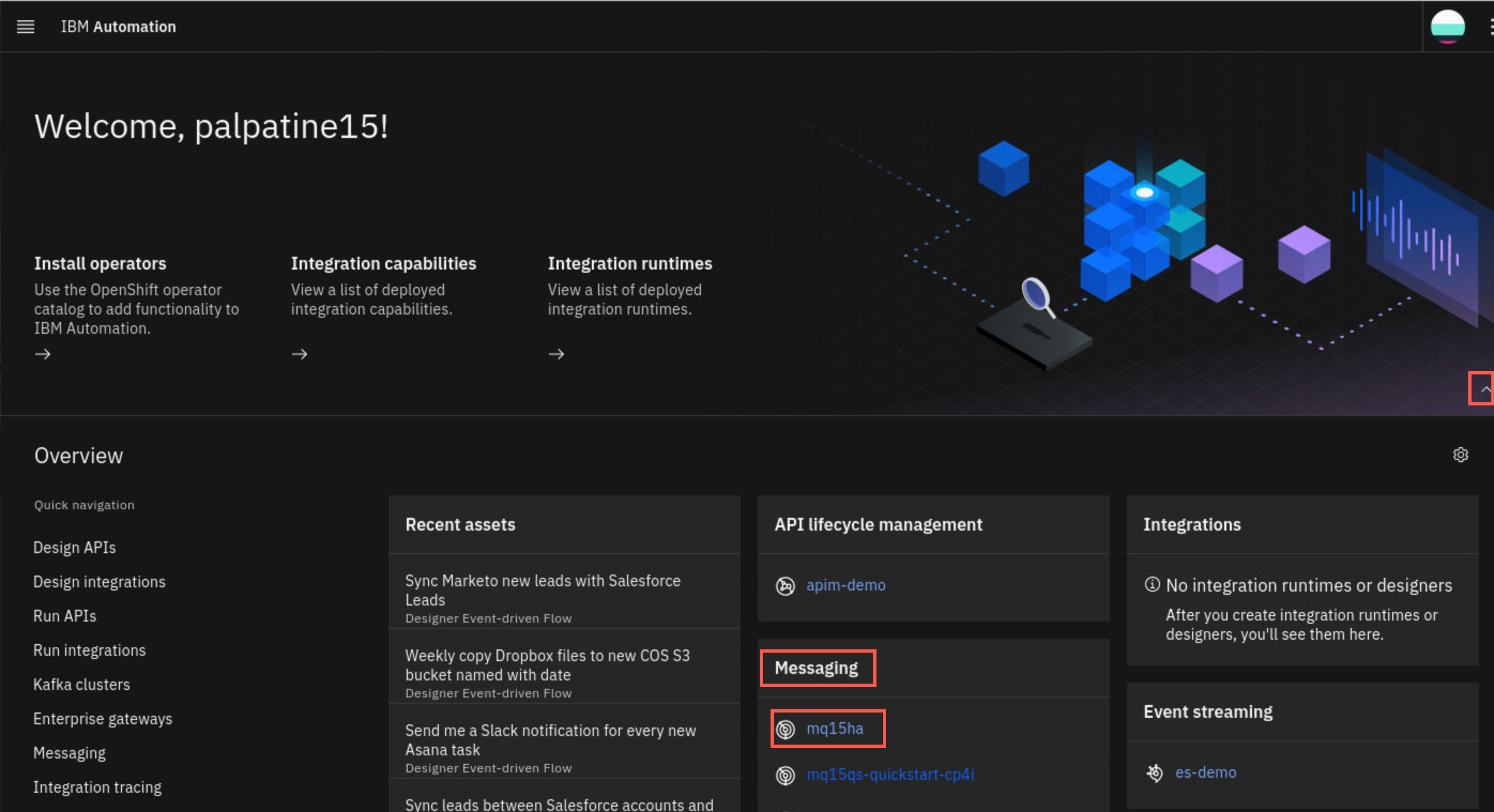
Task: Open the mq15qs-quickstart-cp4i link
Action: (x=890, y=775)
